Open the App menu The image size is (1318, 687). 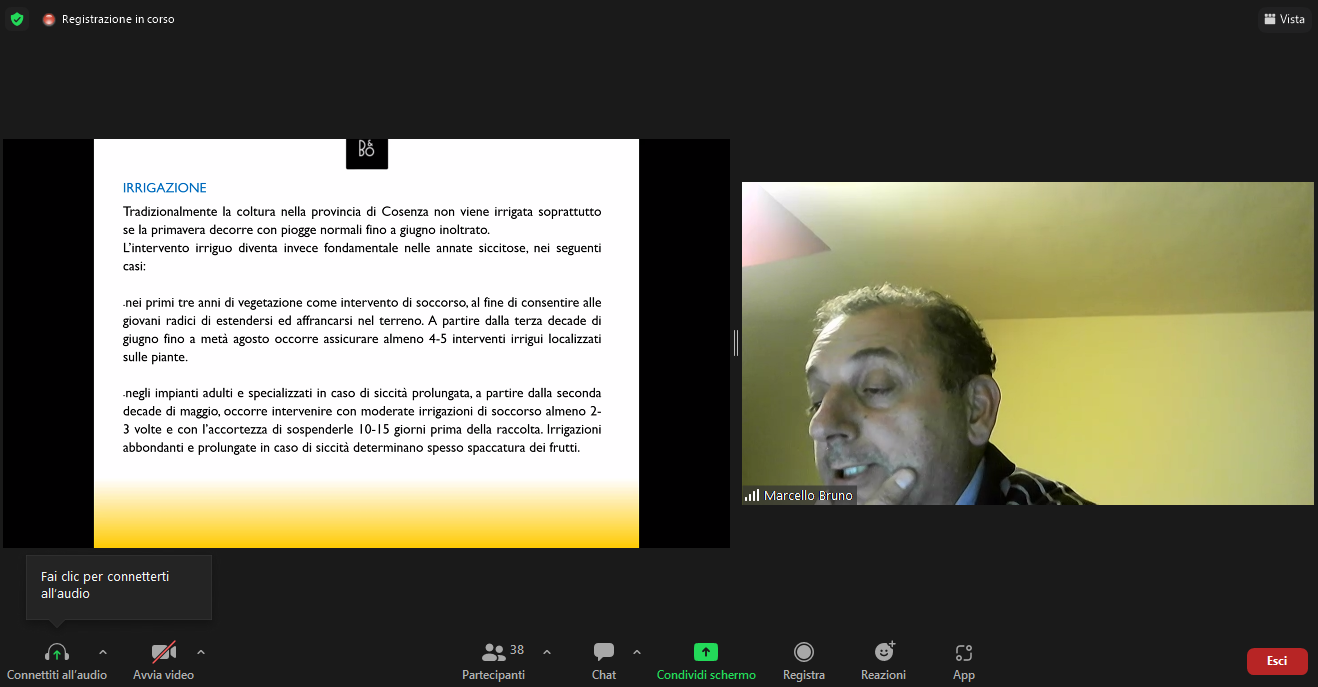point(964,661)
